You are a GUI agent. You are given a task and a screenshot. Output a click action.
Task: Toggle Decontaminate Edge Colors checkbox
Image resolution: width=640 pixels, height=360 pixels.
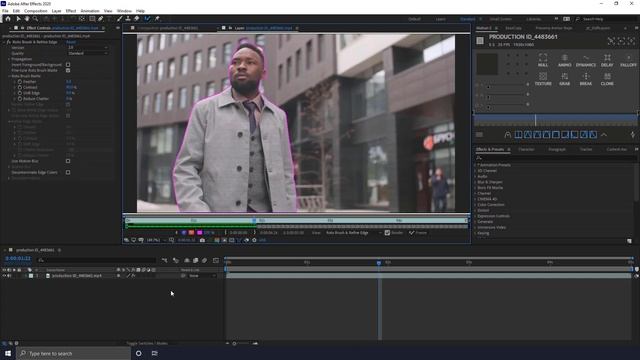point(68,172)
